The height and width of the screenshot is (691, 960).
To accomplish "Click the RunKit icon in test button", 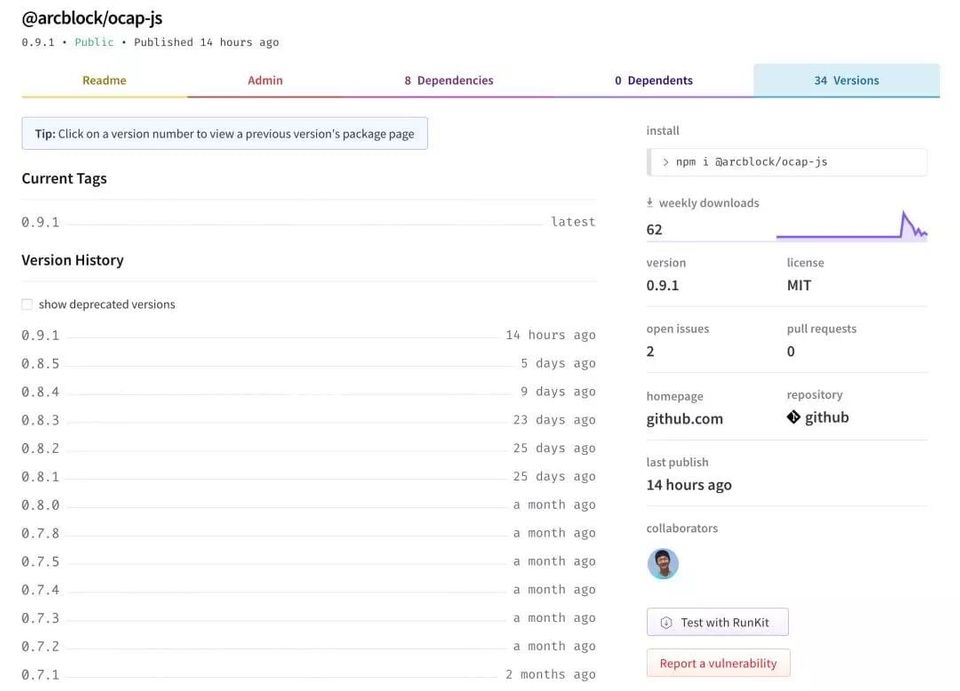I will click(x=666, y=623).
